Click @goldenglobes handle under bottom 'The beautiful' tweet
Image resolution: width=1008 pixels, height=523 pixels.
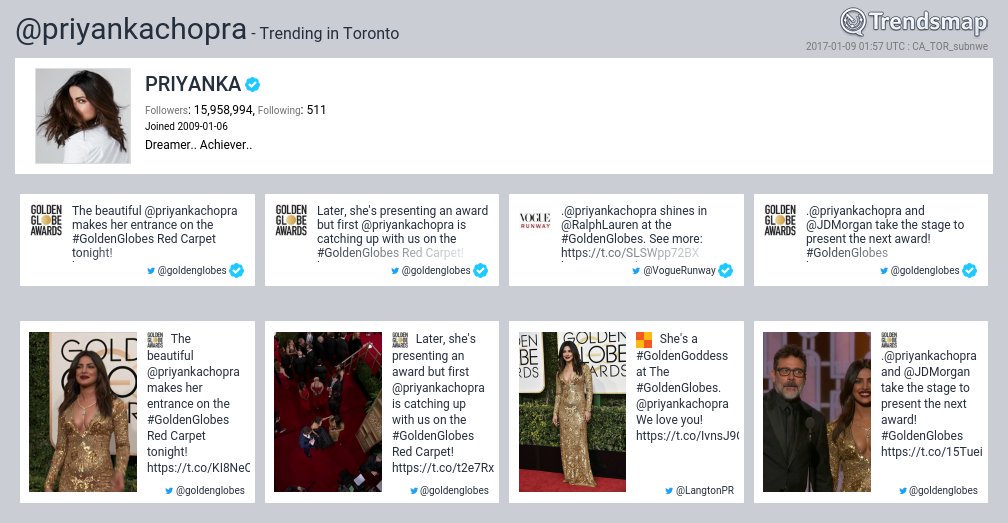tap(210, 490)
